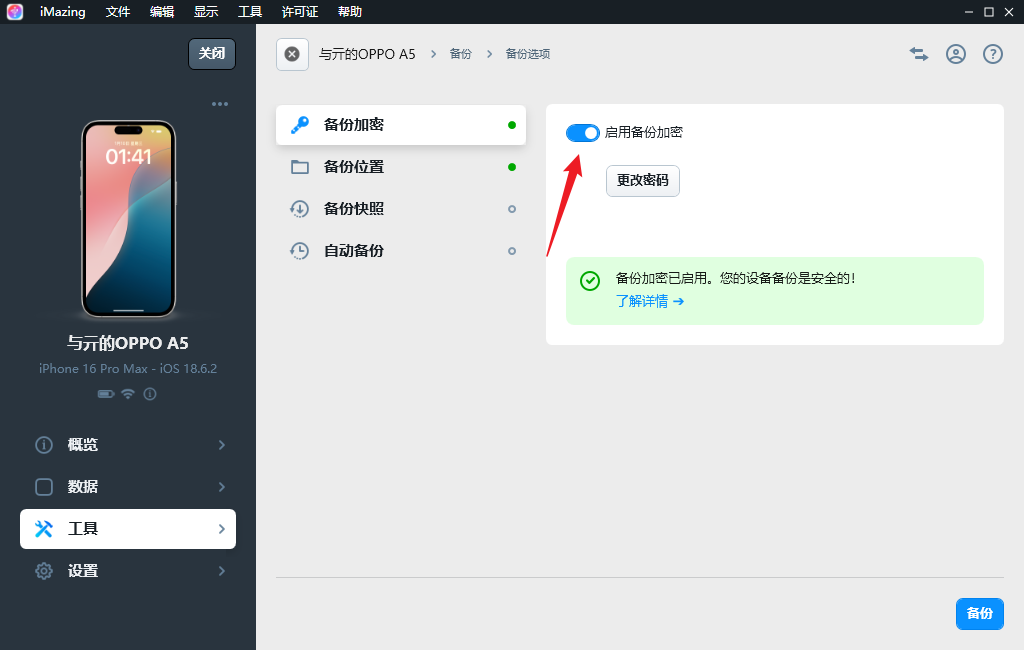Click the iPhone 16 Pro Max - iOS 18.6.2 text
The height and width of the screenshot is (650, 1024).
[x=128, y=368]
